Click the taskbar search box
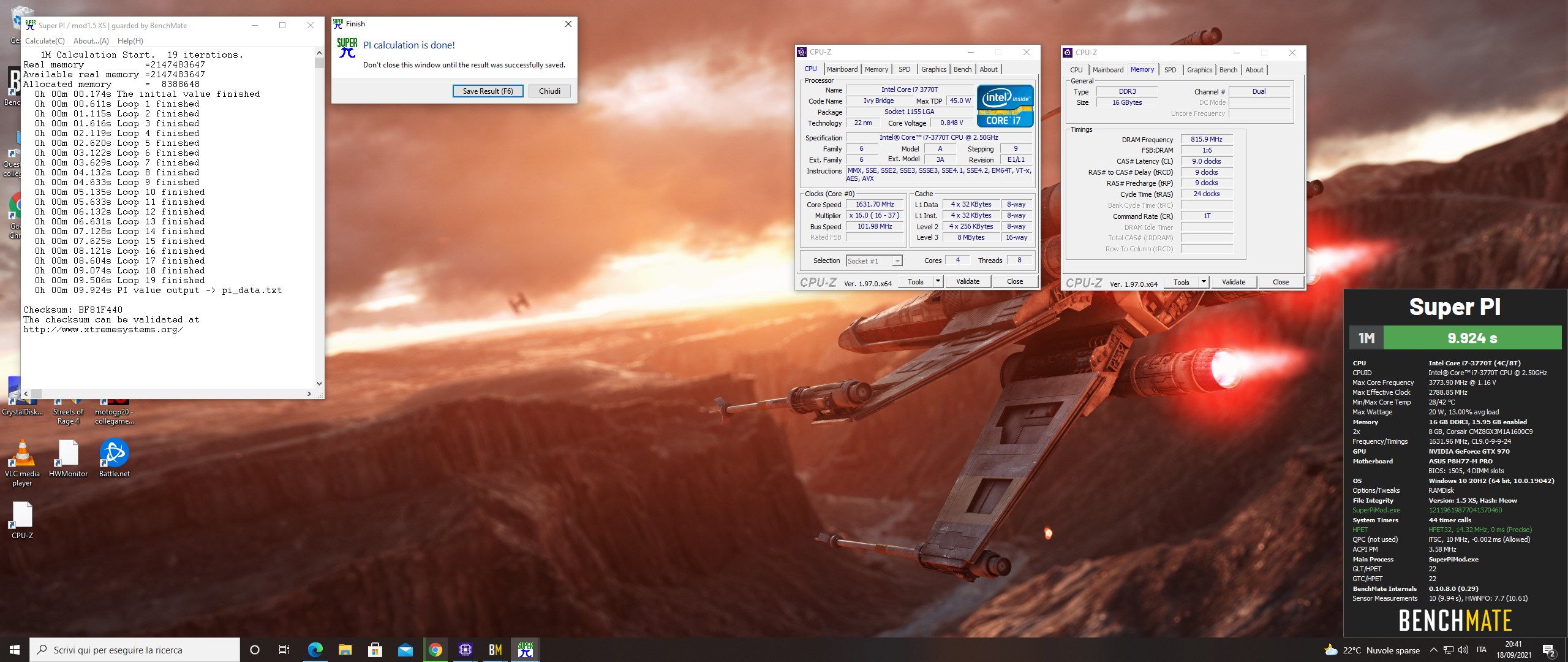This screenshot has width=1568, height=662. (135, 650)
